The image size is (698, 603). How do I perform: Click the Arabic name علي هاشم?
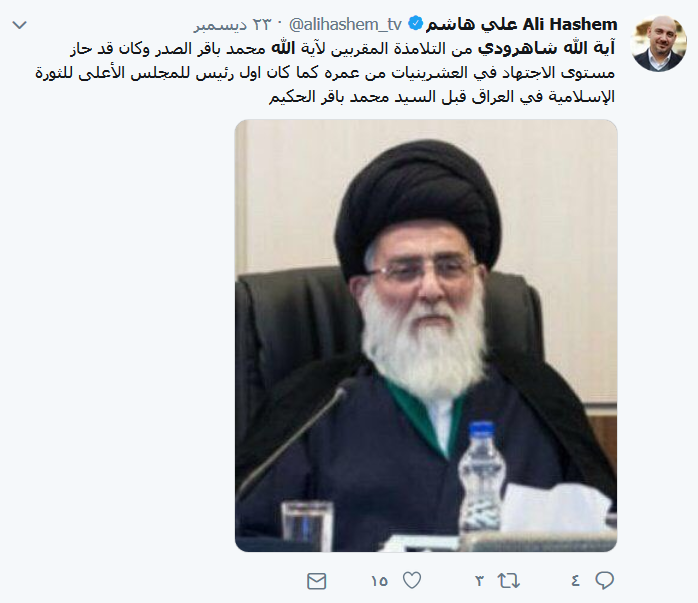[x=472, y=24]
